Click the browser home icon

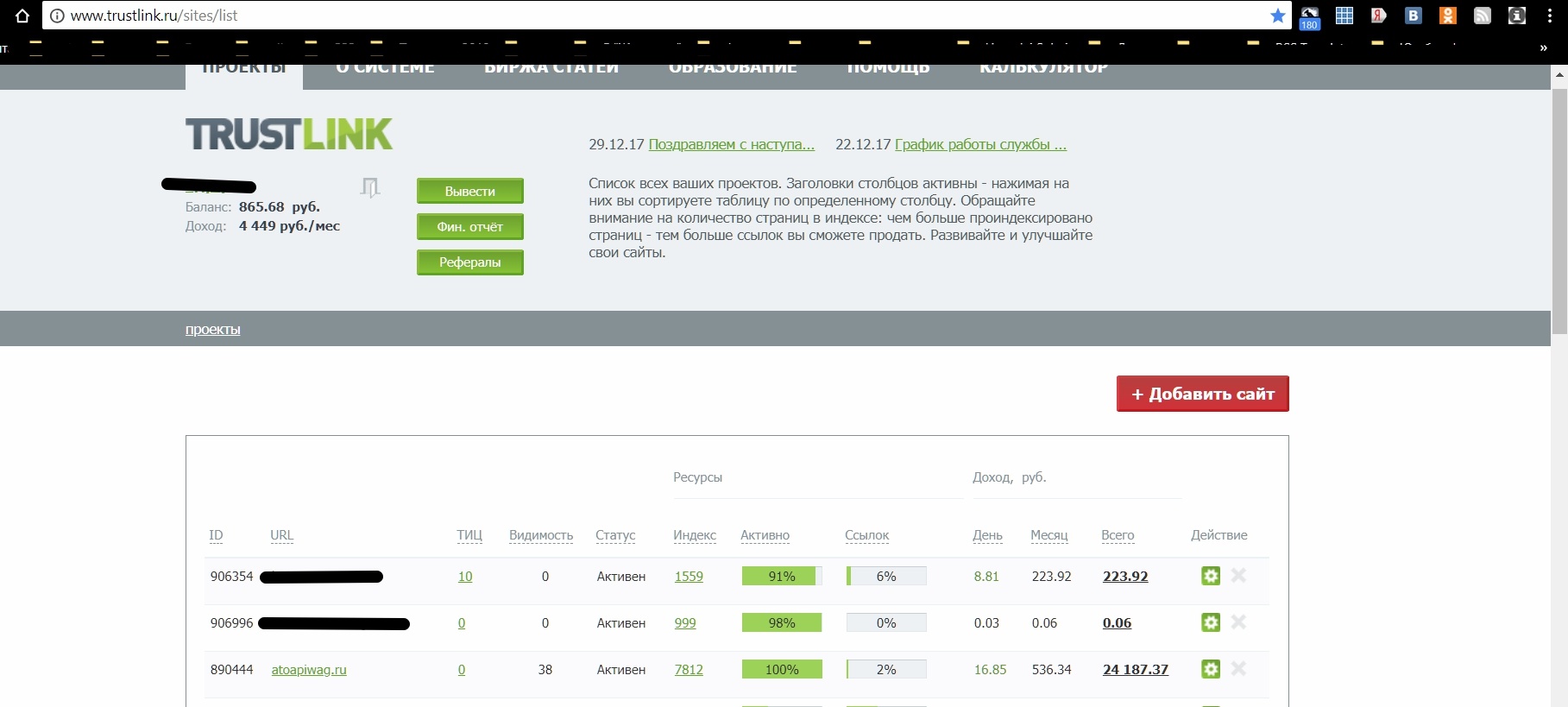click(22, 16)
